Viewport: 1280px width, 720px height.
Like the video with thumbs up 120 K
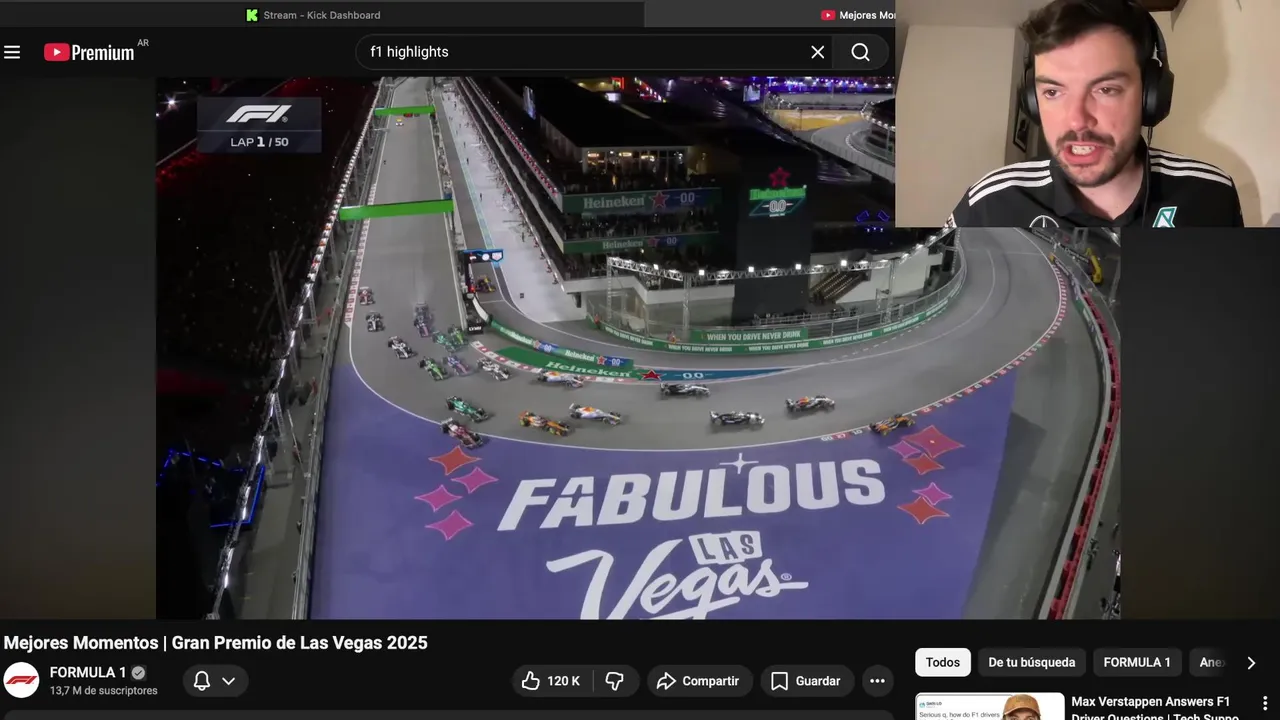(552, 681)
